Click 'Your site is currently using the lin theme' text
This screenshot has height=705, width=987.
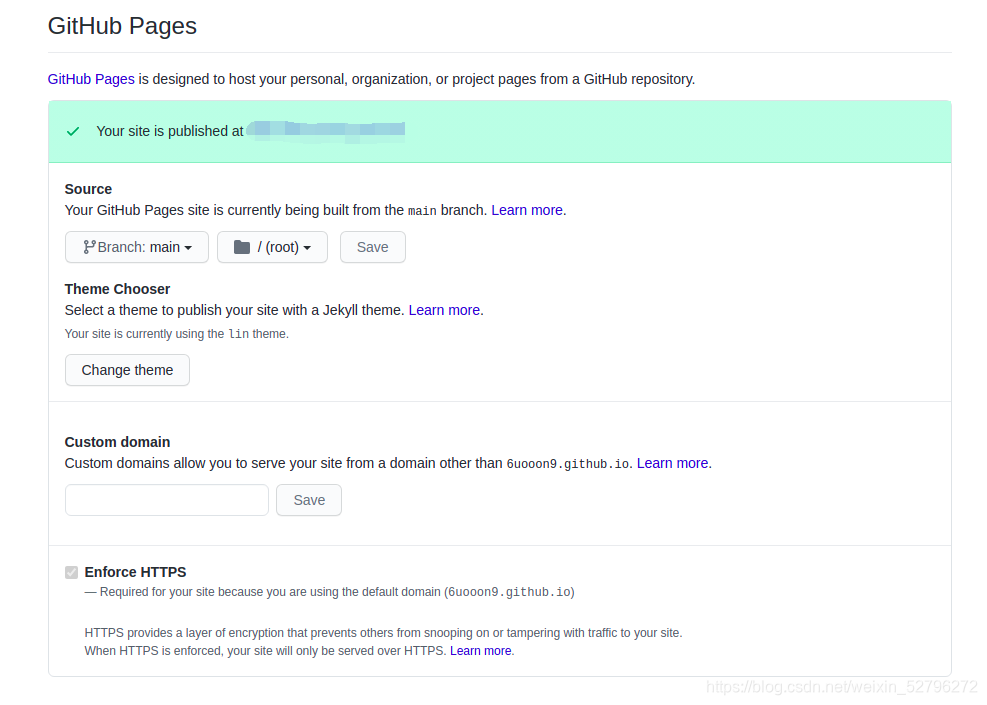click(x=177, y=334)
